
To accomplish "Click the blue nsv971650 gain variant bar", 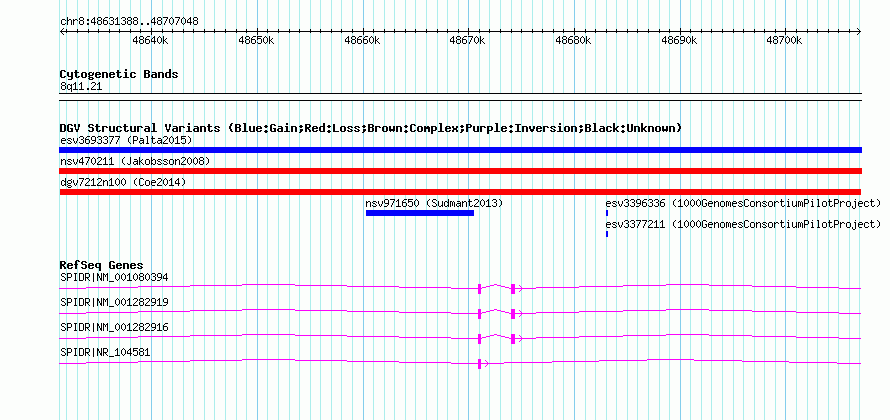I will coord(419,213).
